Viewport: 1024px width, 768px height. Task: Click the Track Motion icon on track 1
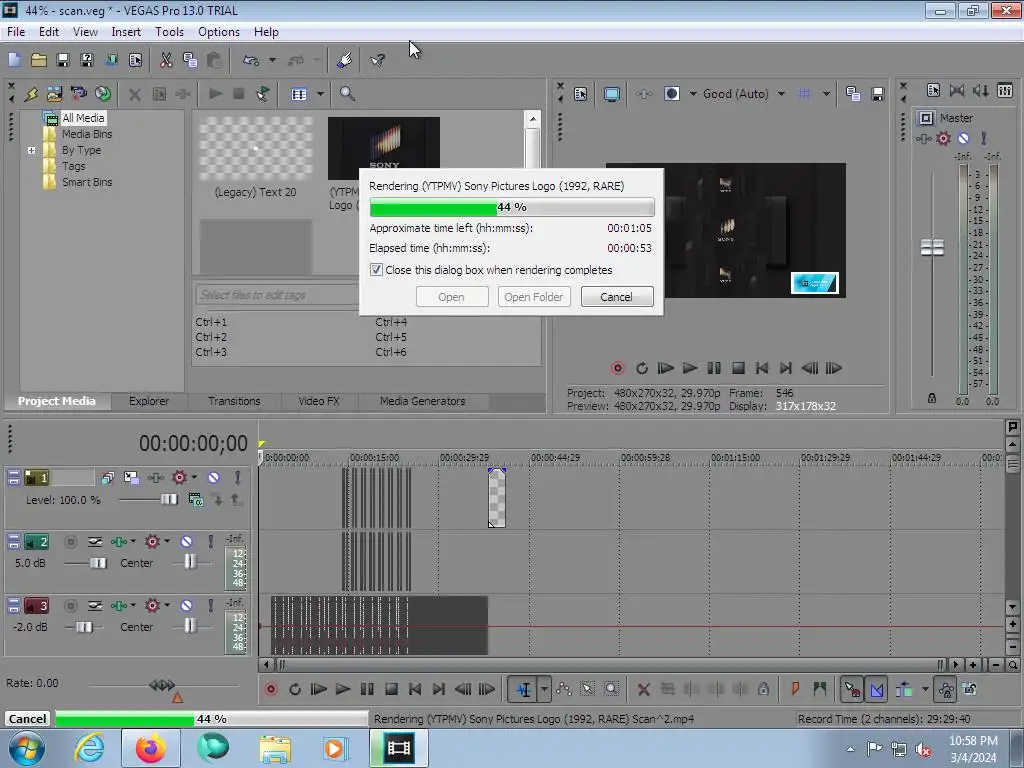[131, 477]
